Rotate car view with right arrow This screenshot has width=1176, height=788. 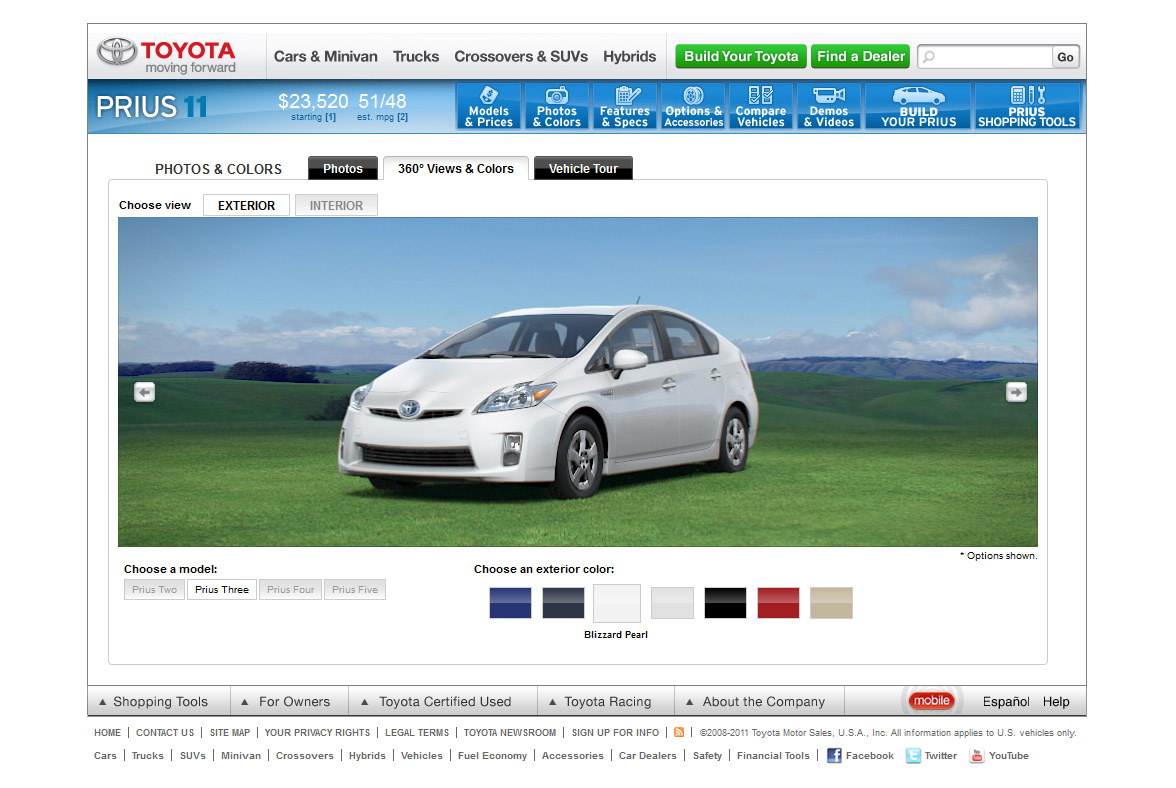pyautogui.click(x=1016, y=392)
